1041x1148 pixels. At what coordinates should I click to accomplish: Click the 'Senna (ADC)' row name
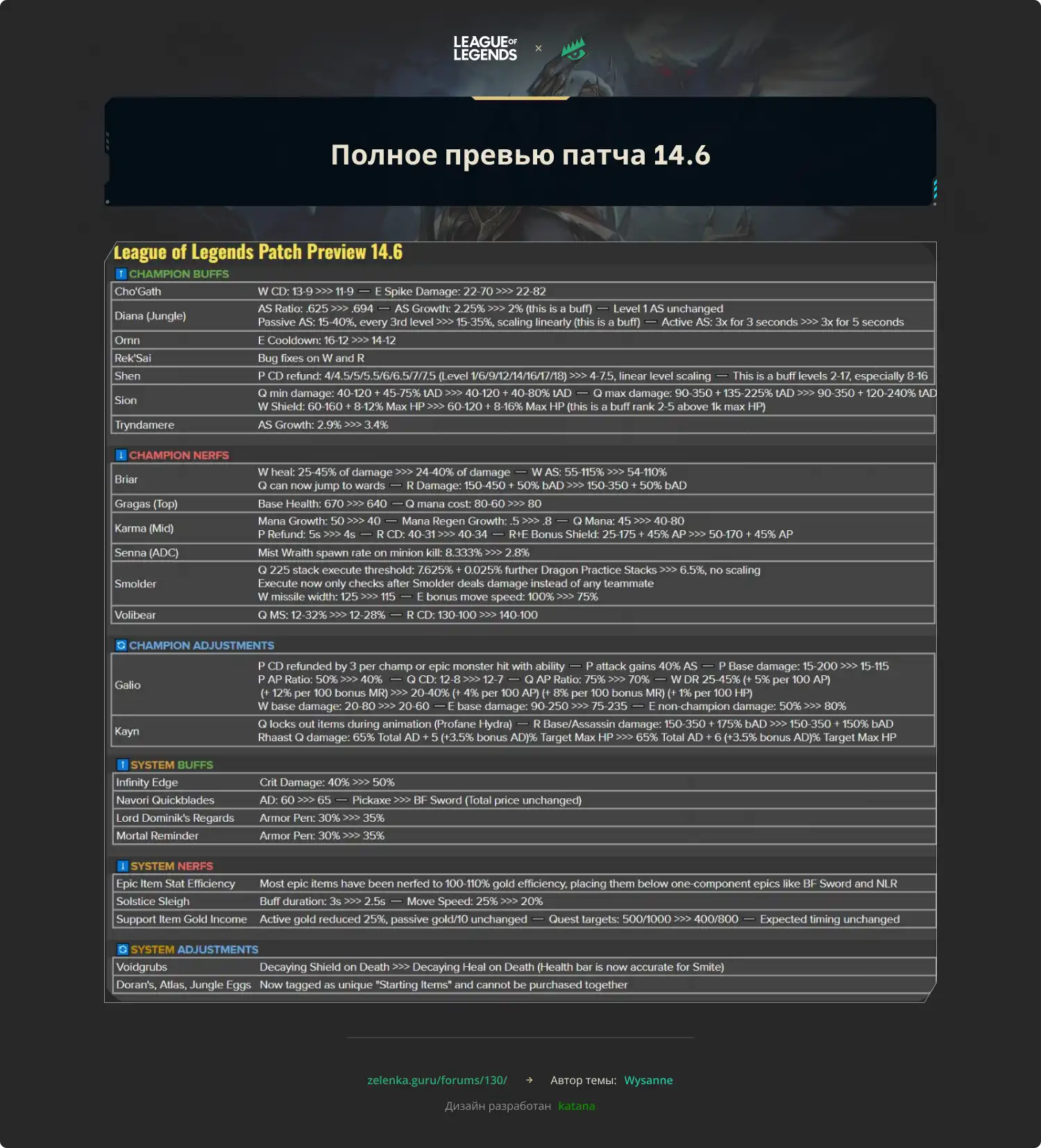pyautogui.click(x=146, y=552)
